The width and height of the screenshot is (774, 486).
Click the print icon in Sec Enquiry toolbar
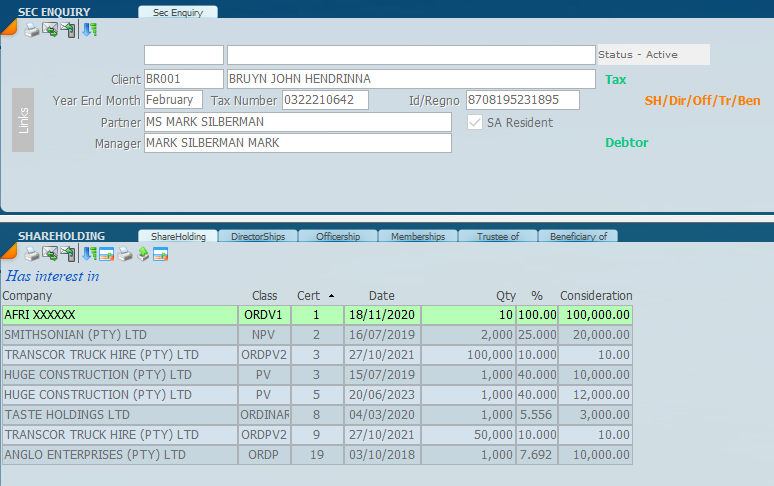[x=31, y=30]
